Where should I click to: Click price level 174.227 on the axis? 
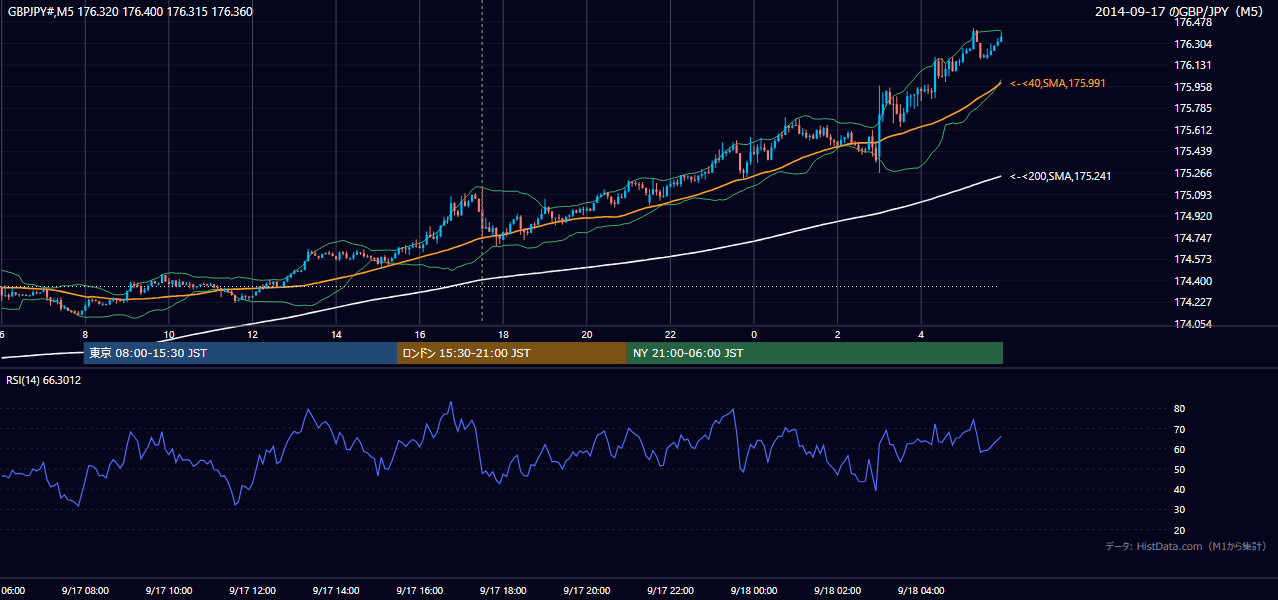click(x=1193, y=302)
